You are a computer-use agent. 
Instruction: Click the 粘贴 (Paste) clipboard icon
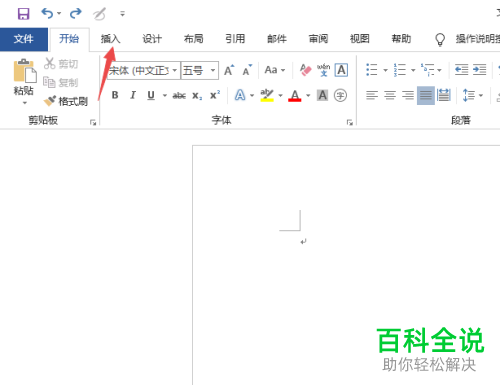tap(25, 71)
